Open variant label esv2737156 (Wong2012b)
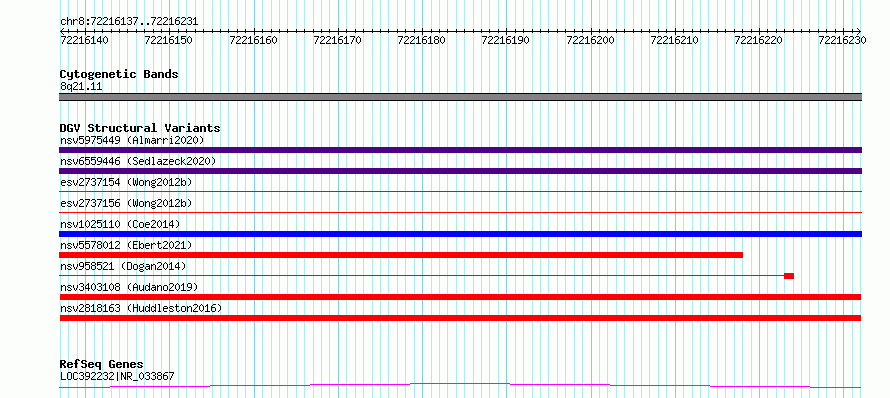This screenshot has width=890, height=398. [x=126, y=203]
